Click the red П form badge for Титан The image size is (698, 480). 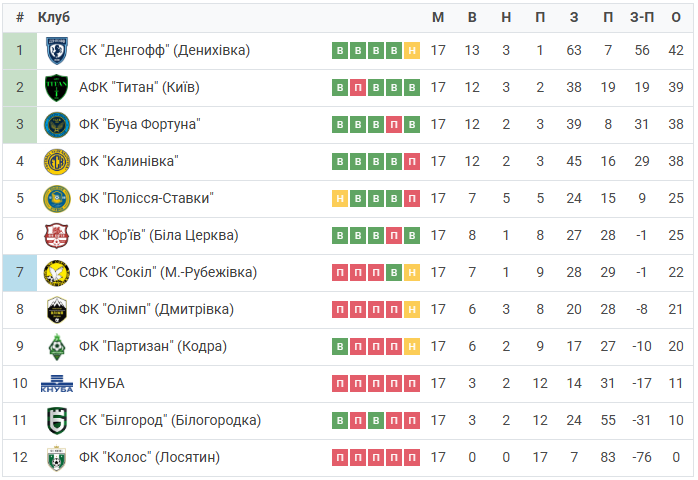click(x=358, y=88)
